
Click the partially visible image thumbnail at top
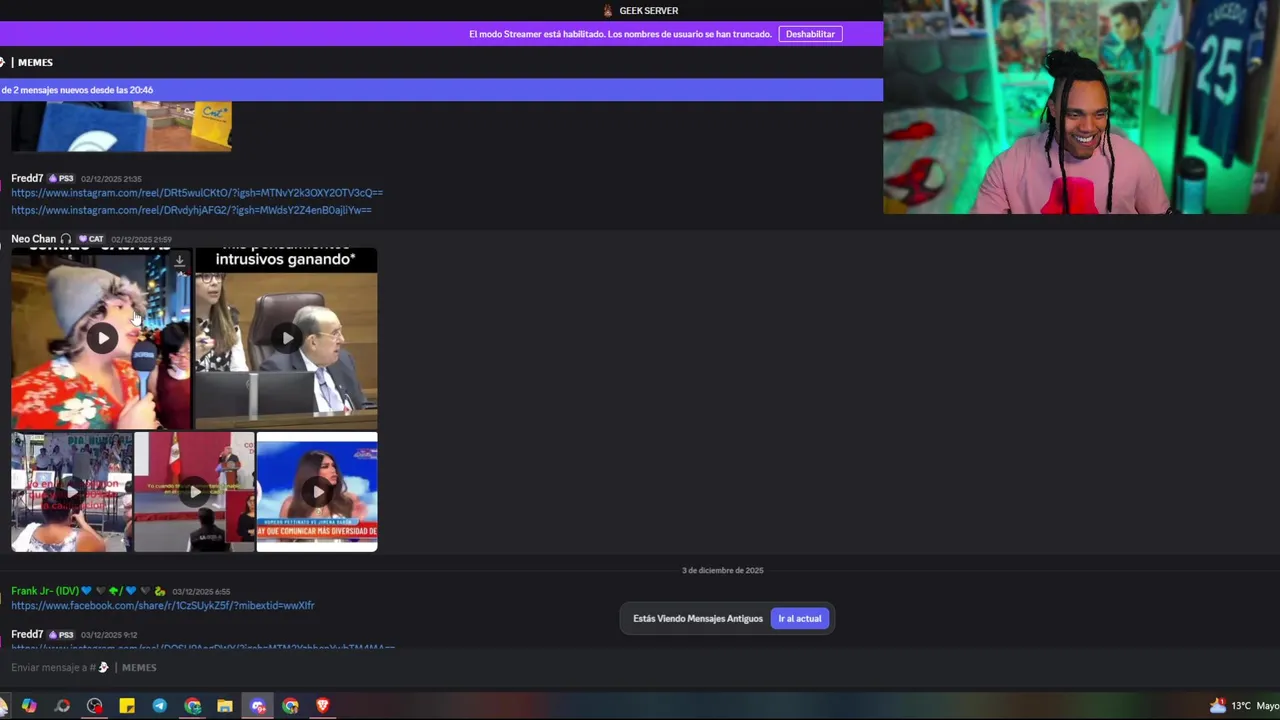pos(121,126)
